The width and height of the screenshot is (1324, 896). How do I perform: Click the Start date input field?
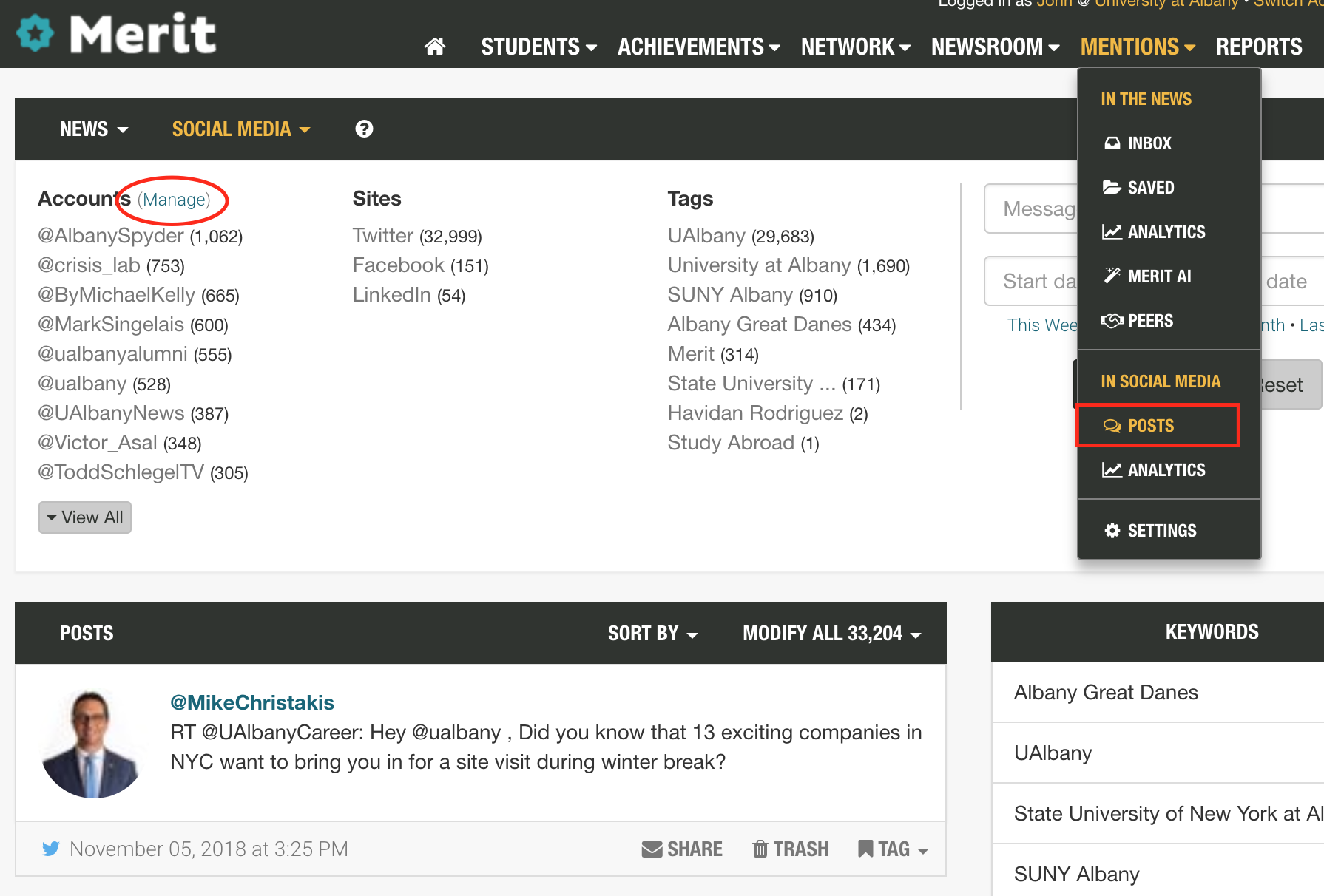(1033, 281)
